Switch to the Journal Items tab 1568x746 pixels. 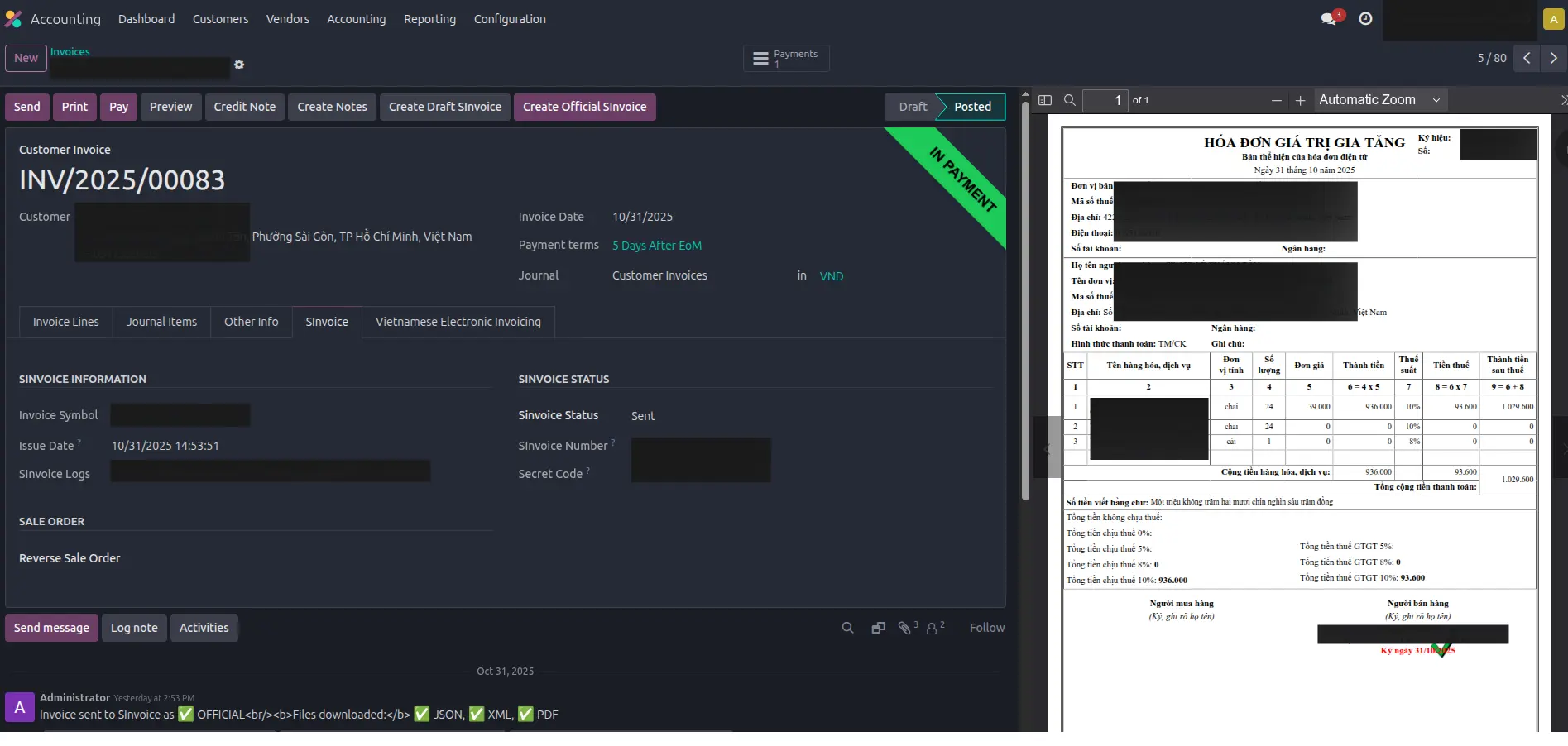pyautogui.click(x=161, y=322)
